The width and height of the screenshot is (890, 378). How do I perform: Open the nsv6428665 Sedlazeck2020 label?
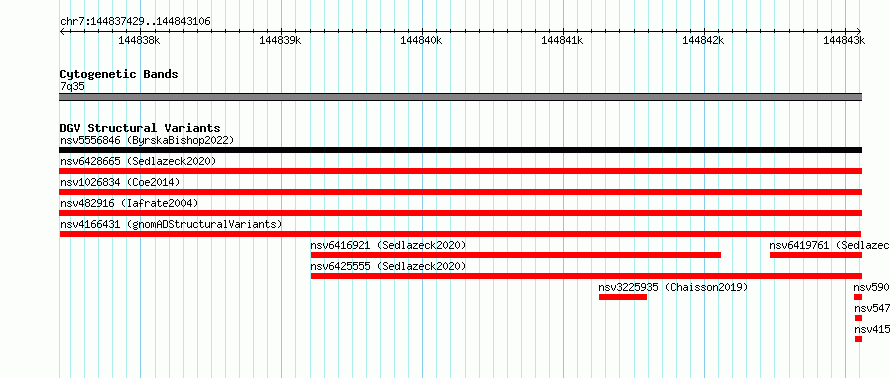tap(138, 161)
